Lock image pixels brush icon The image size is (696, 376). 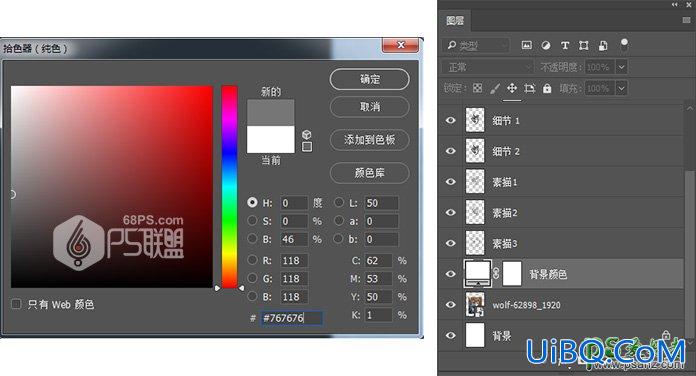pyautogui.click(x=494, y=88)
